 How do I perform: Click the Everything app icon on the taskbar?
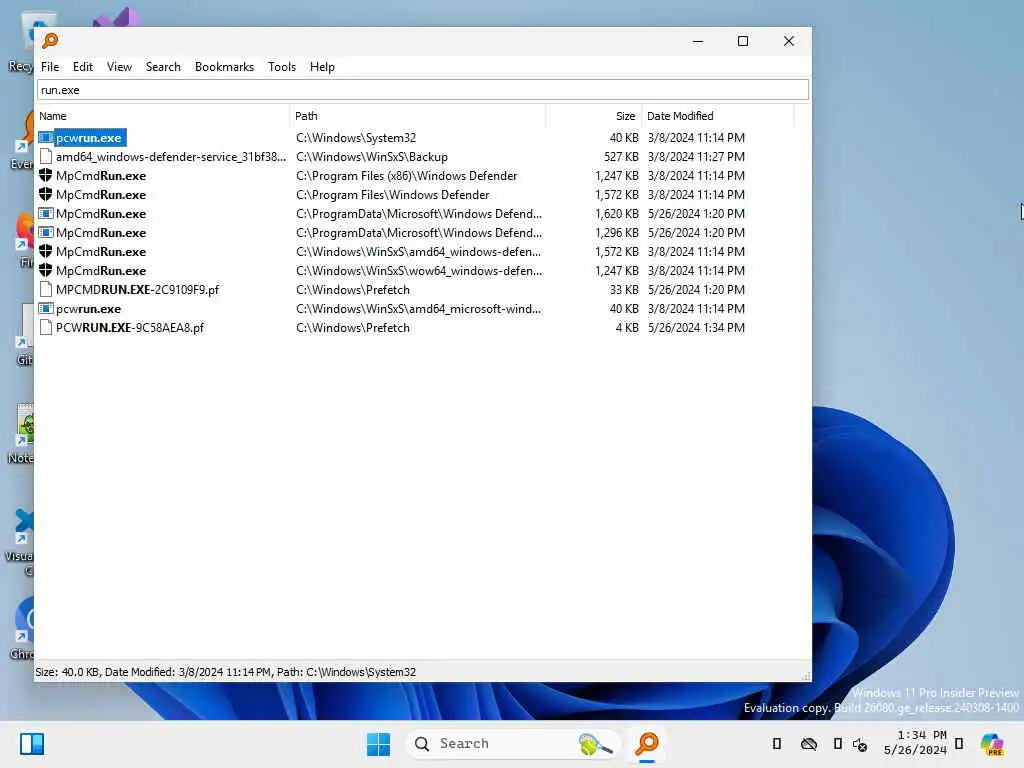click(x=647, y=744)
